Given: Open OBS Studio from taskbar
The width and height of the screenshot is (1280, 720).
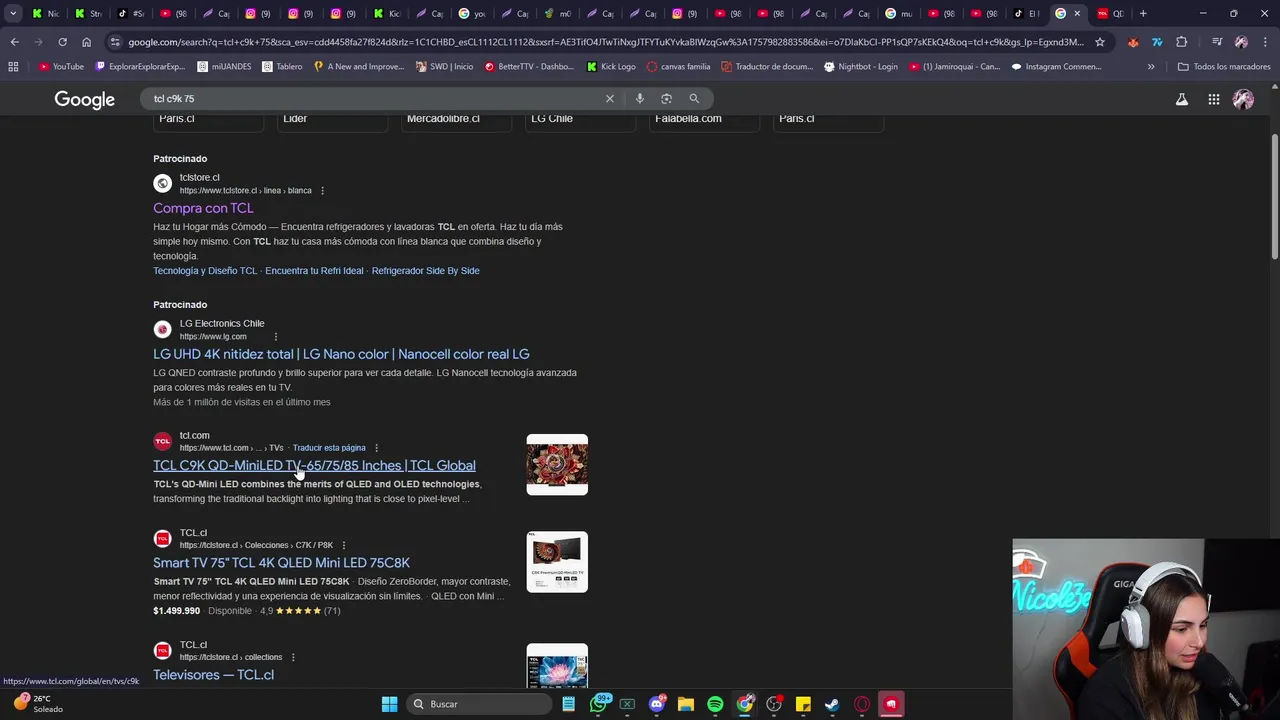Looking at the screenshot, I should tap(774, 704).
